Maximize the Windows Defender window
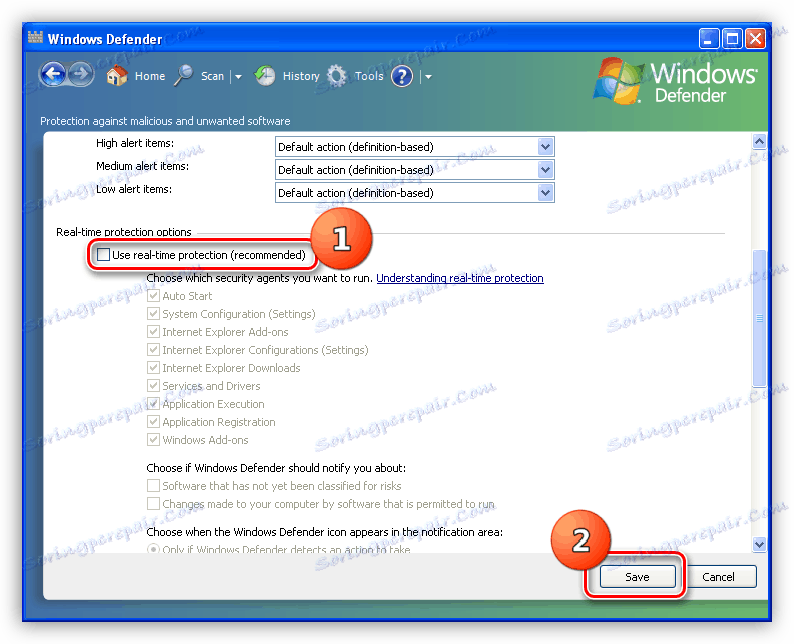Image resolution: width=794 pixels, height=644 pixels. click(x=732, y=38)
